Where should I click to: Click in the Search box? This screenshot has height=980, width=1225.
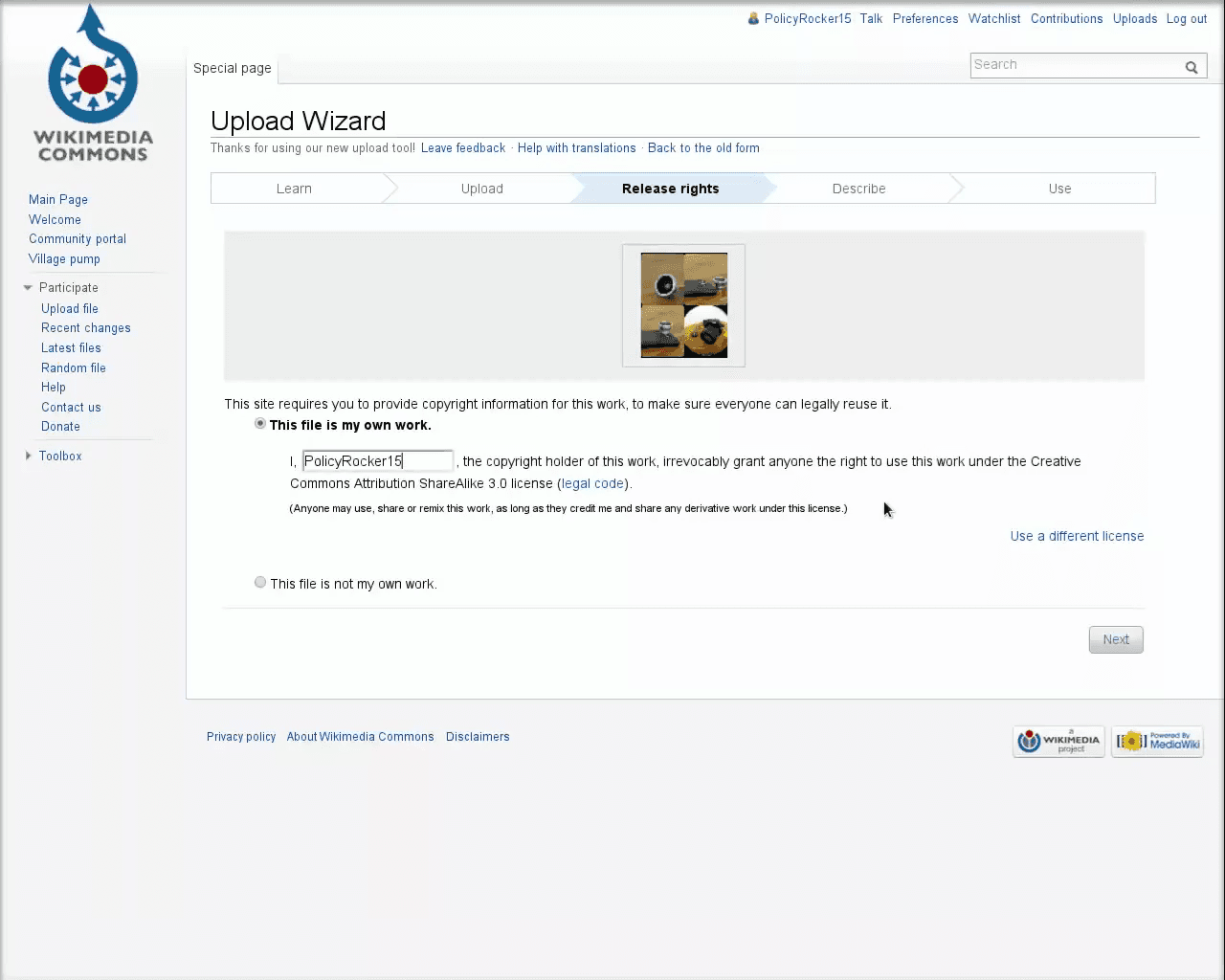point(1076,65)
